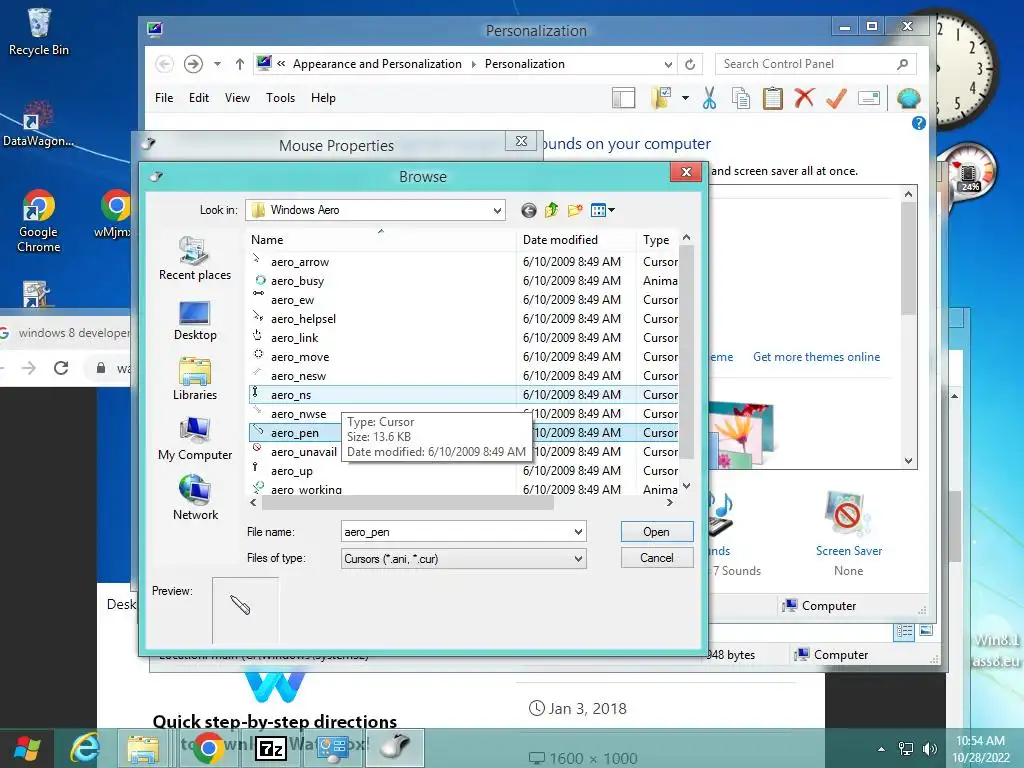Show hidden icons in system tray
Image resolution: width=1024 pixels, height=768 pixels.
tap(882, 748)
